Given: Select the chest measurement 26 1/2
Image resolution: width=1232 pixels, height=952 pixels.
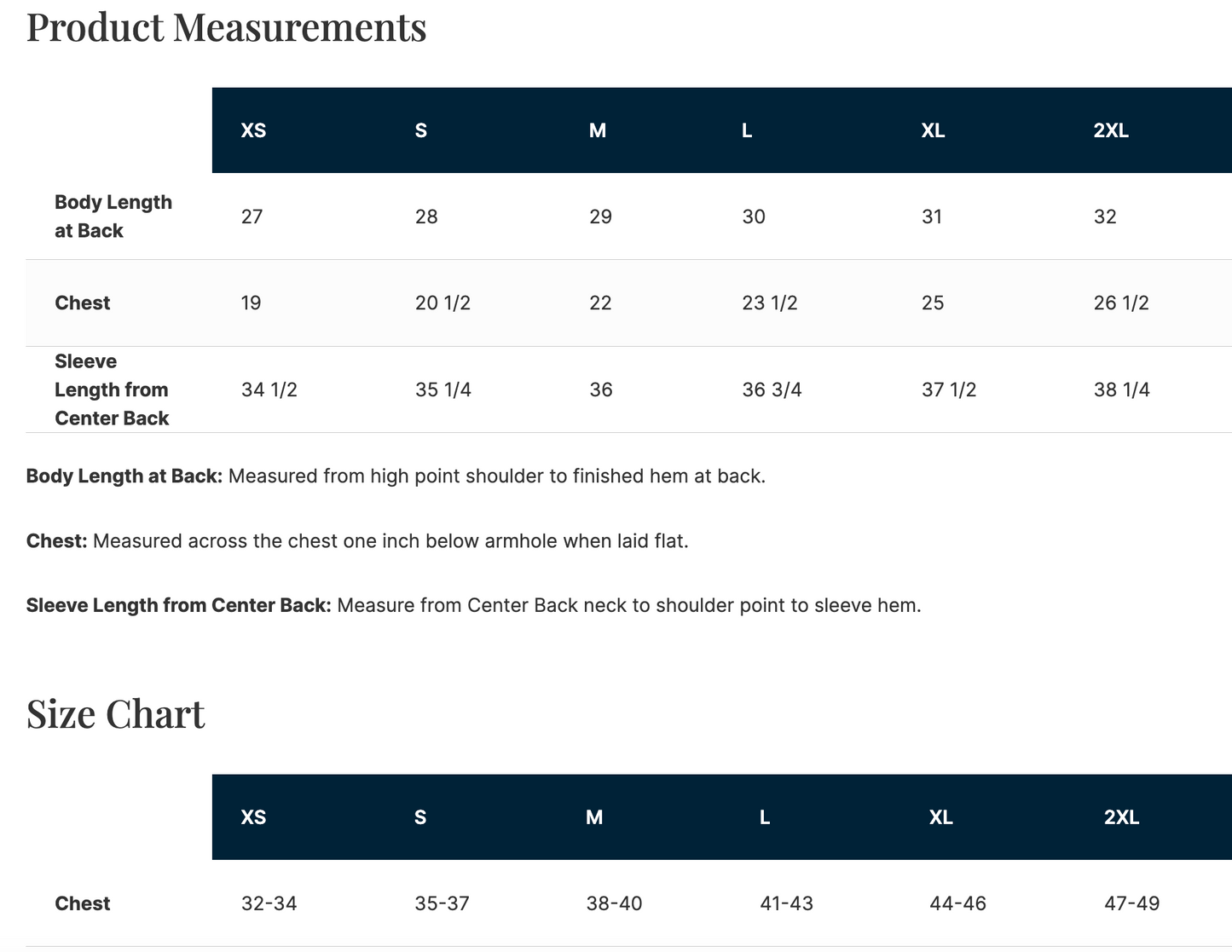Looking at the screenshot, I should [1121, 303].
